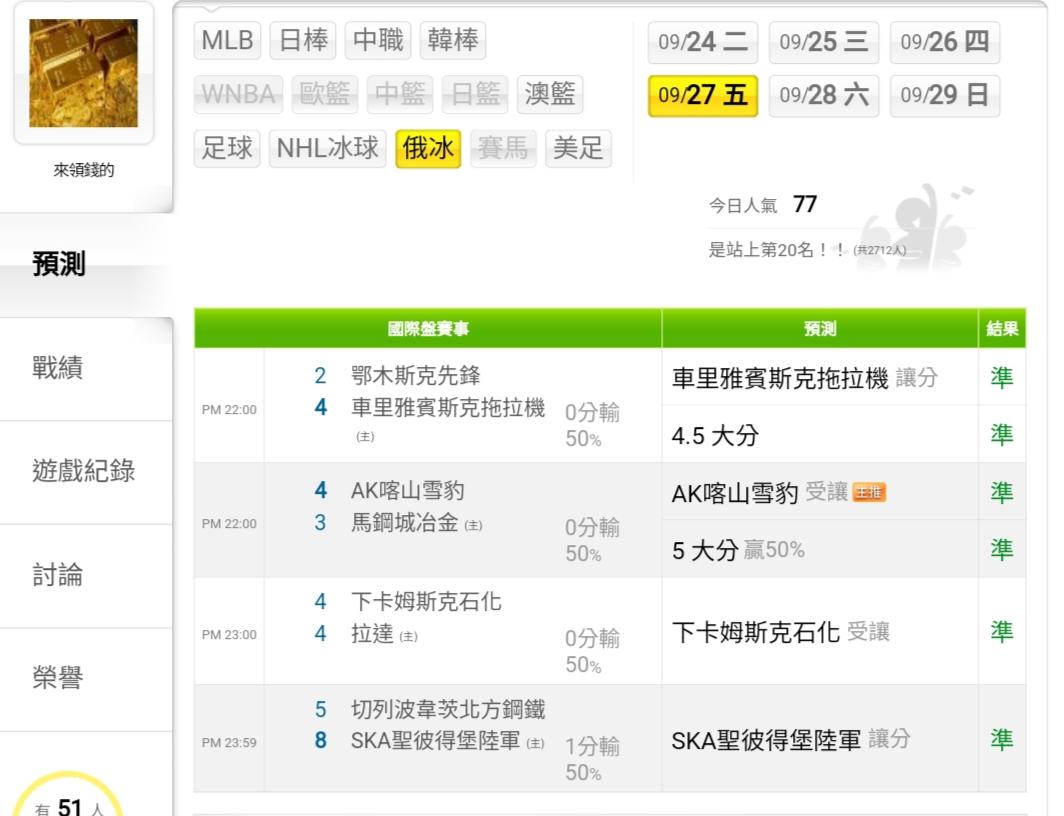The image size is (1064, 816).
Task: Click the PM 23:59 match time
Action: (x=229, y=743)
